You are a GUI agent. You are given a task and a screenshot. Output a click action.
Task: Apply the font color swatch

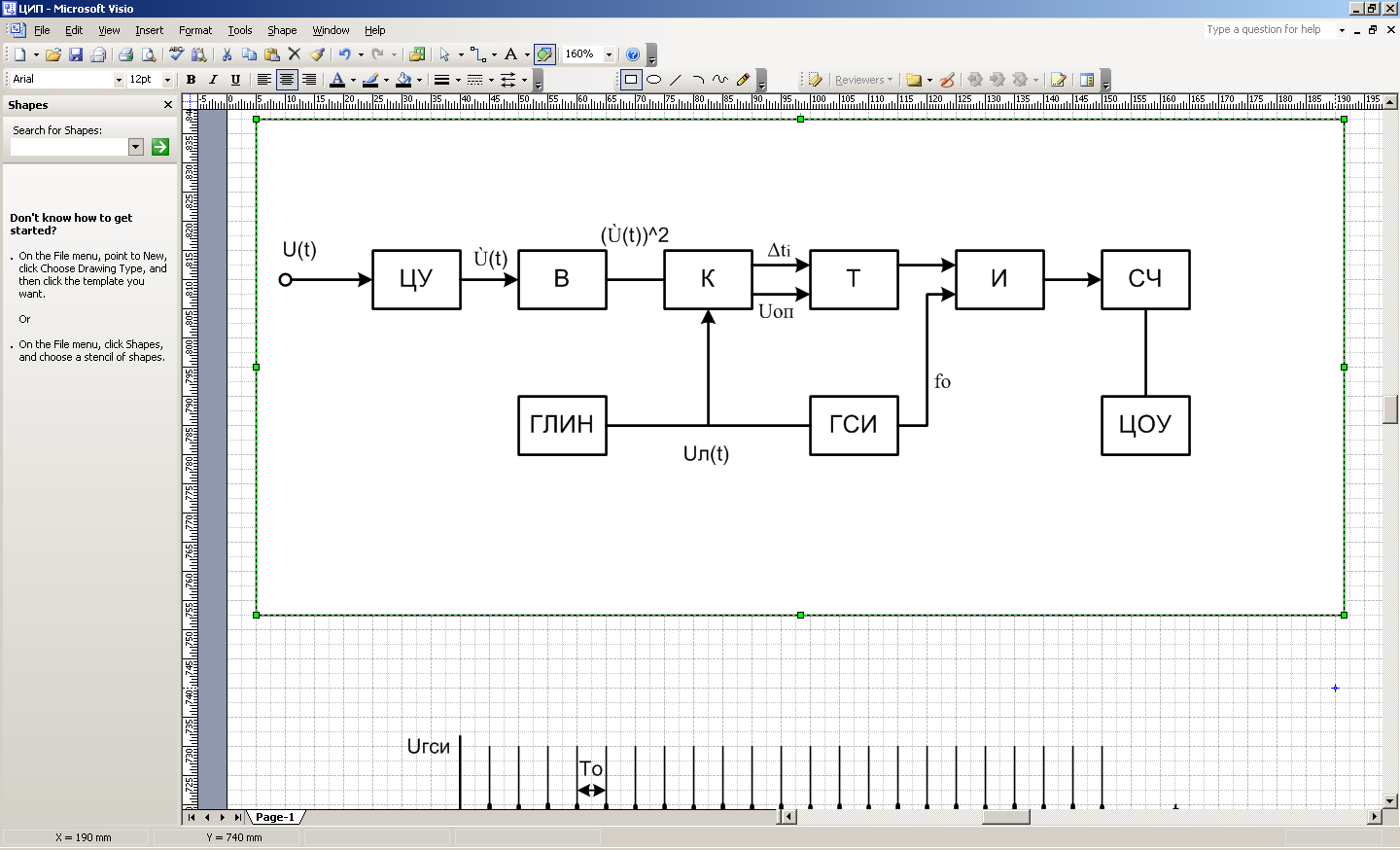(x=337, y=80)
